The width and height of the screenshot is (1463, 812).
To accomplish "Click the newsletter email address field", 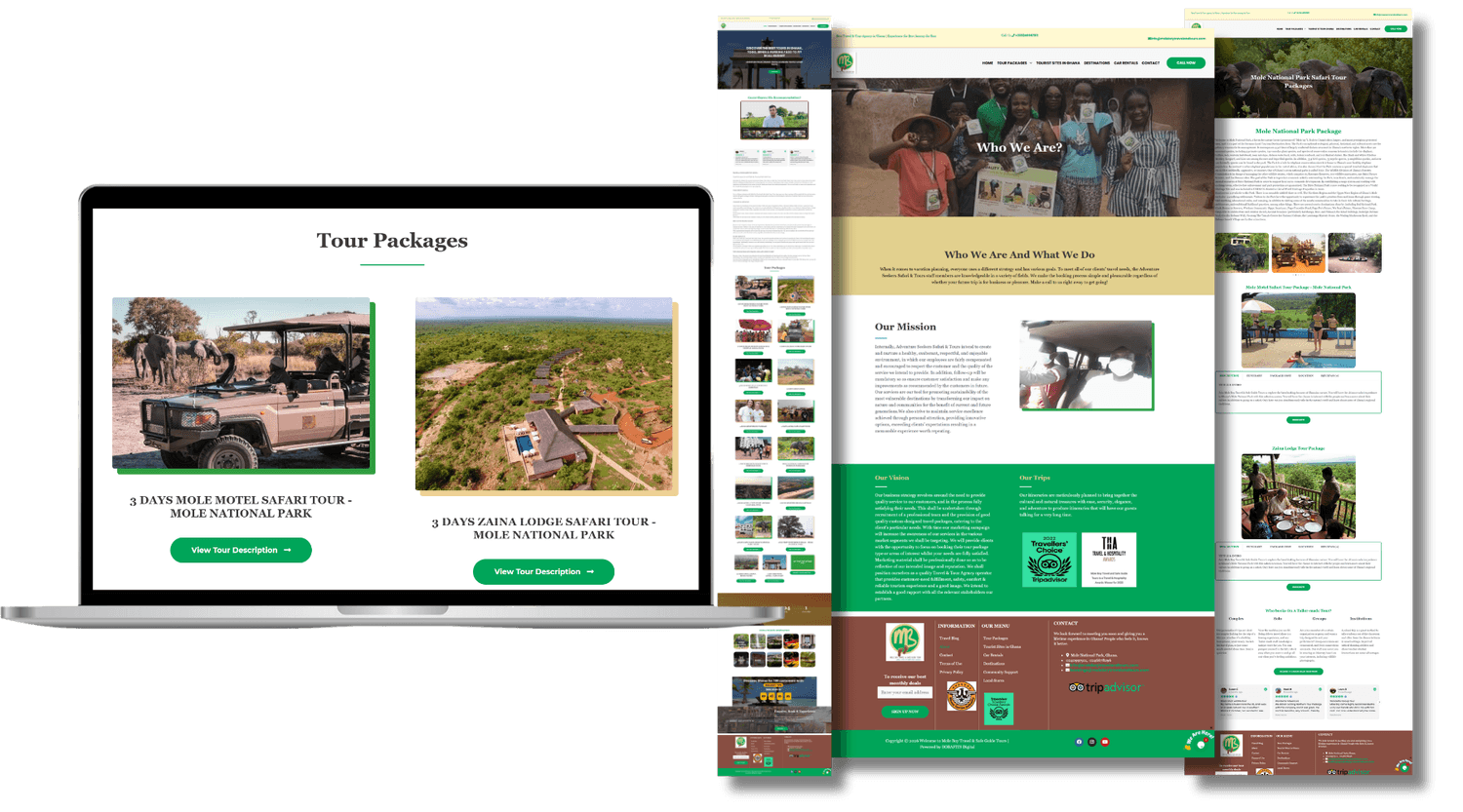I will tap(905, 692).
